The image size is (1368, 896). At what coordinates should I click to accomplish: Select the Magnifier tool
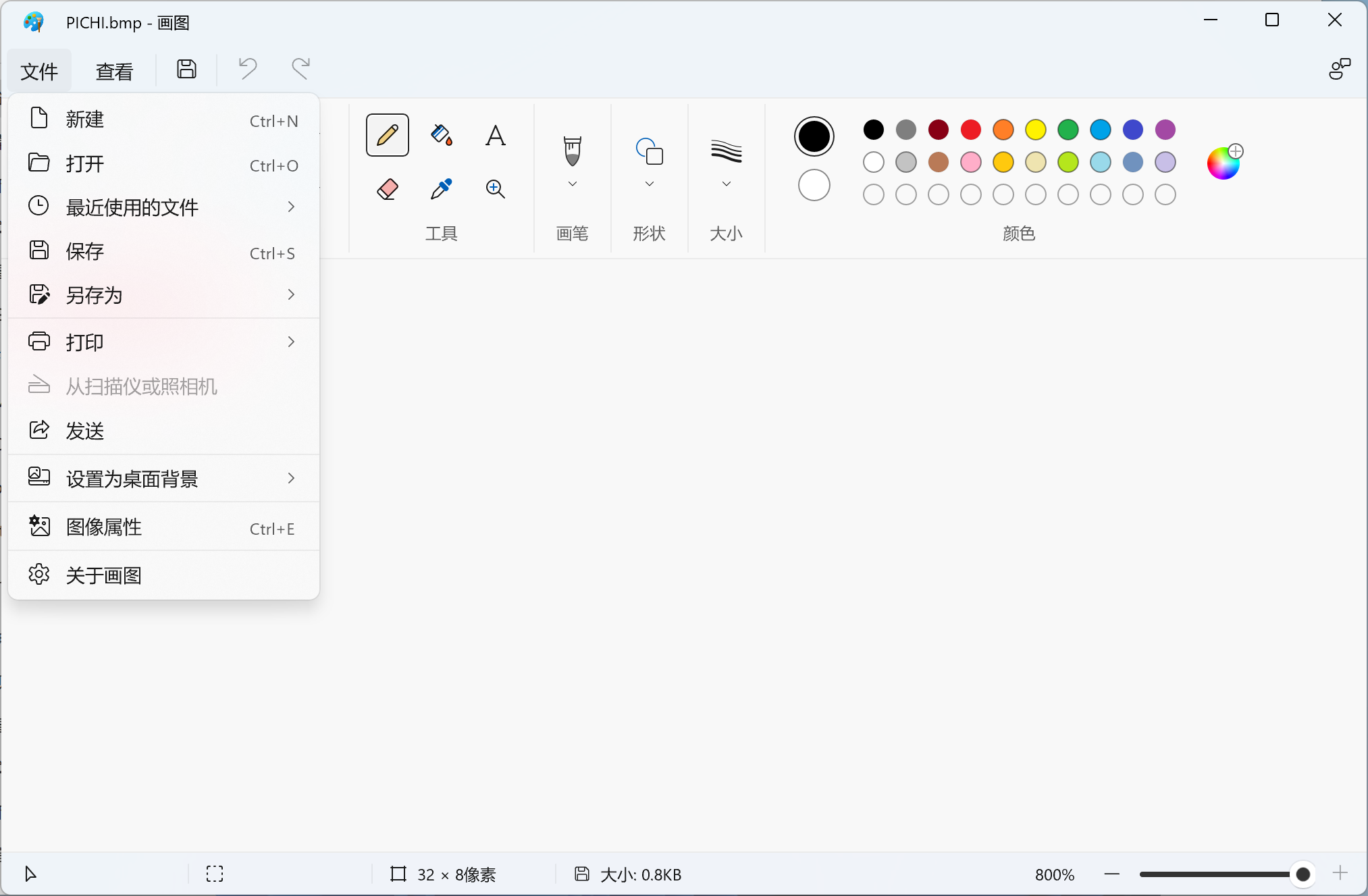pos(495,189)
